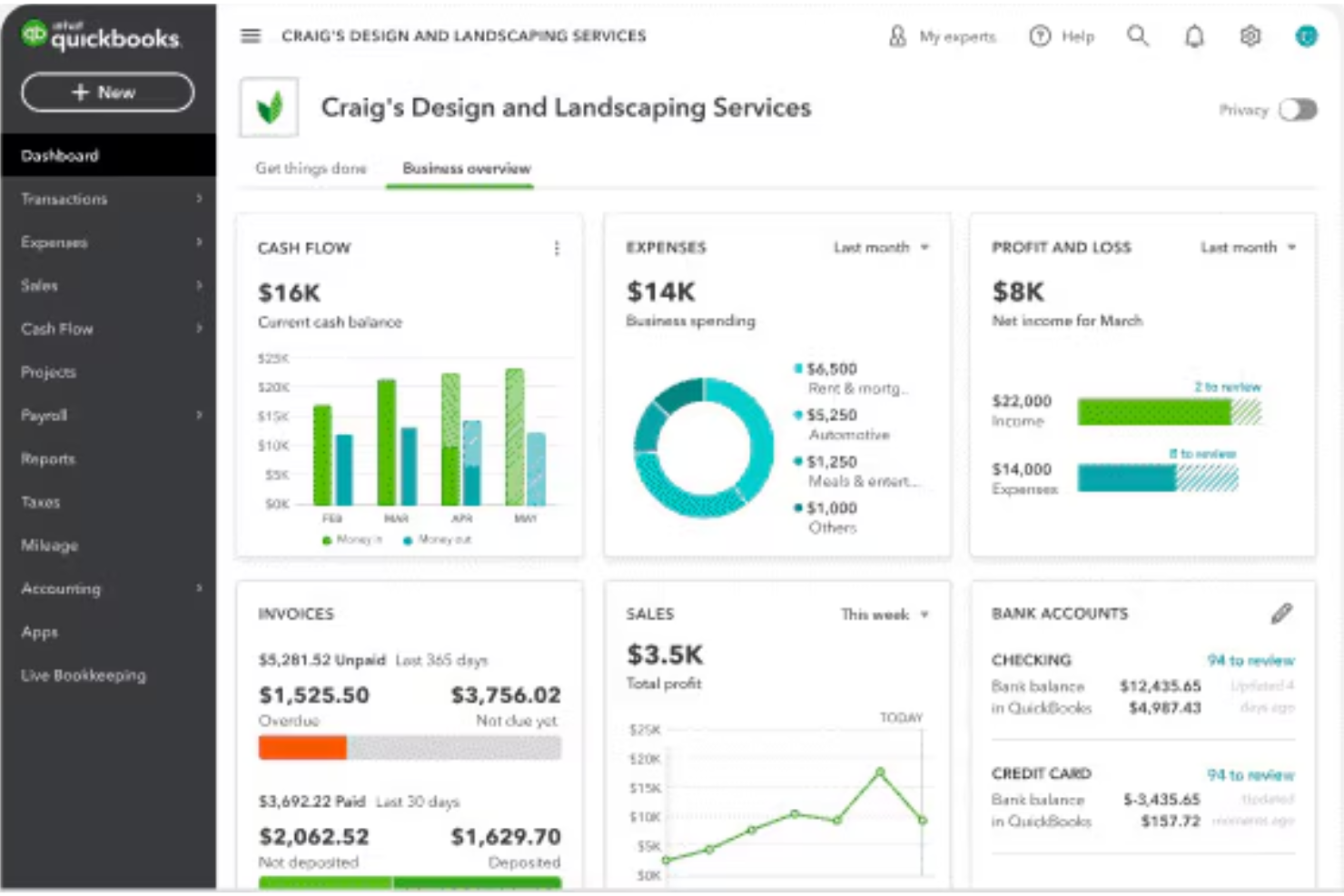1344x896 pixels.
Task: Switch to Get things done tab
Action: point(311,168)
